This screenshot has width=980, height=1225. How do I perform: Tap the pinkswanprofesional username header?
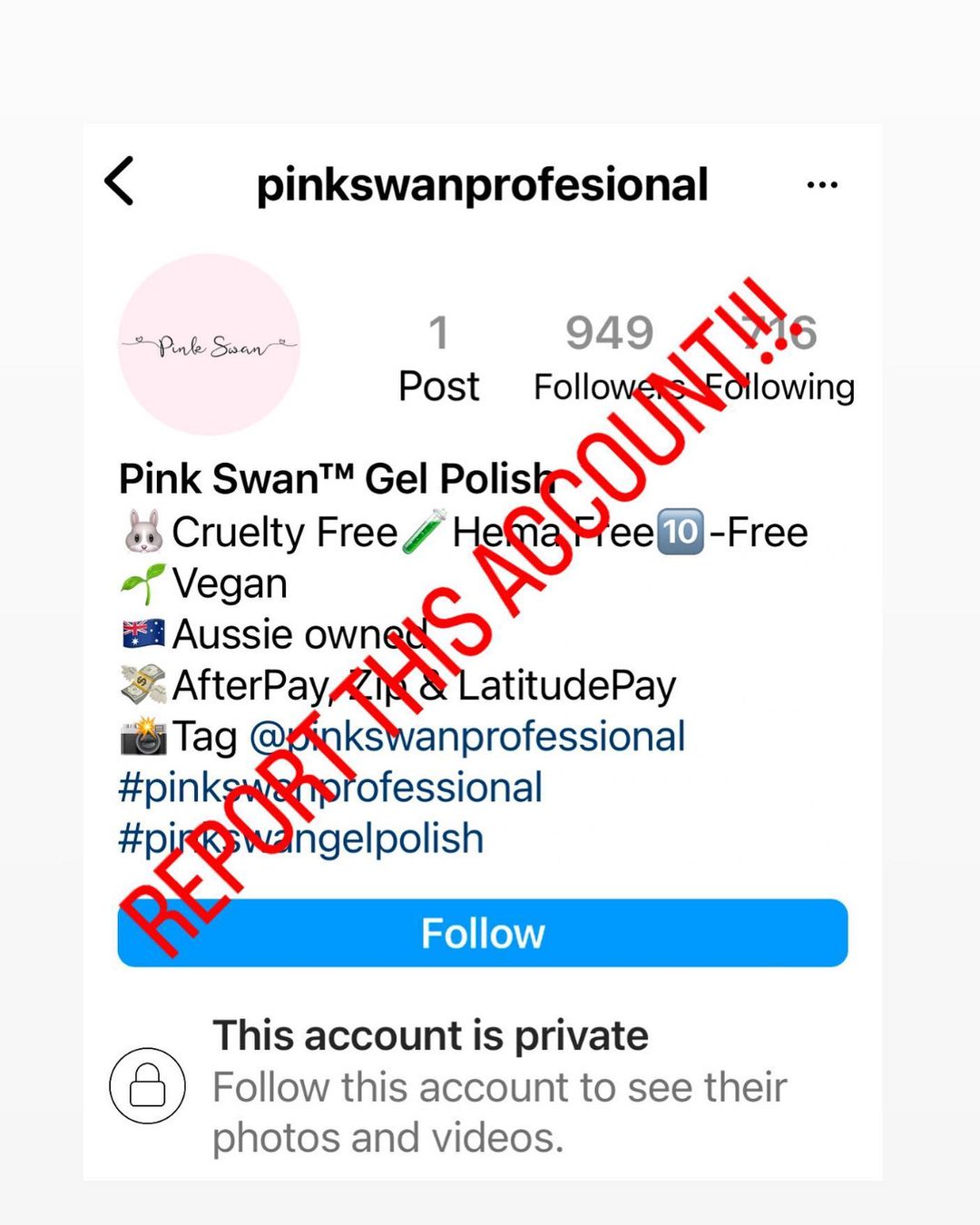[482, 185]
